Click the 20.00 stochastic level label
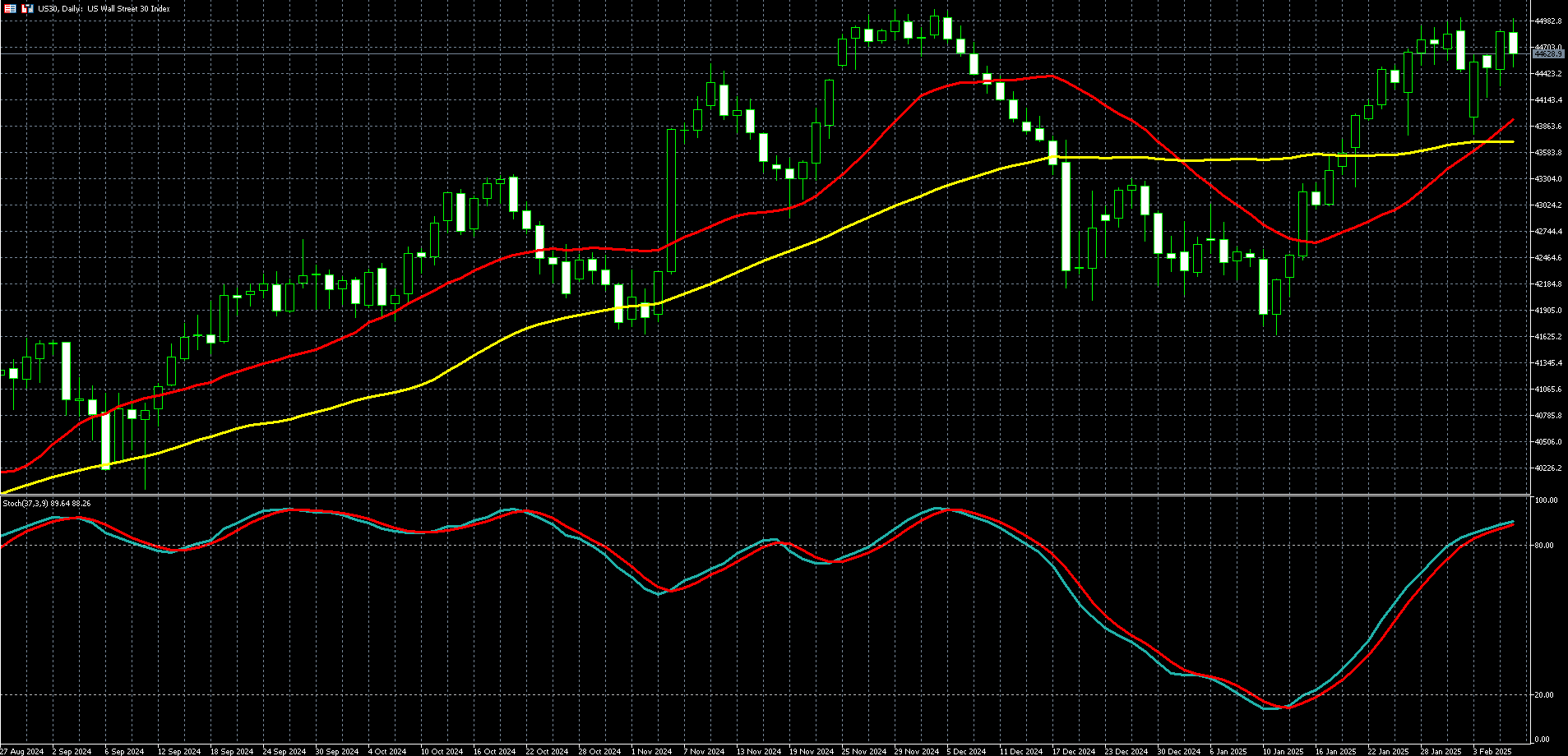The image size is (1568, 756). pos(1547,695)
